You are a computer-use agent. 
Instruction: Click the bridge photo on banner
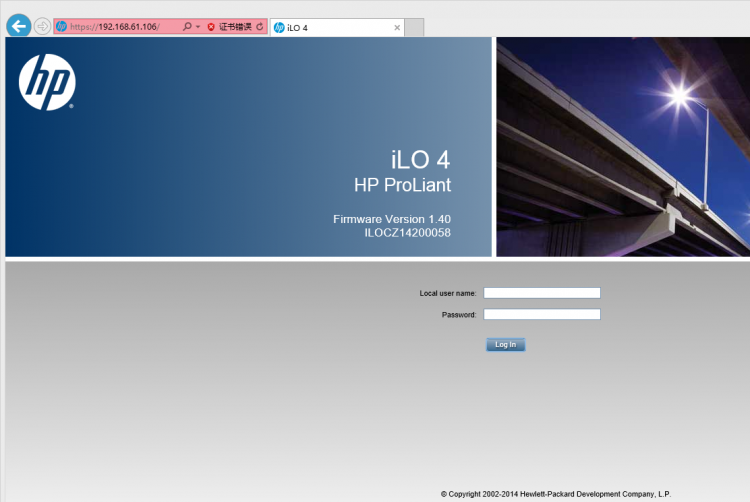coord(623,147)
